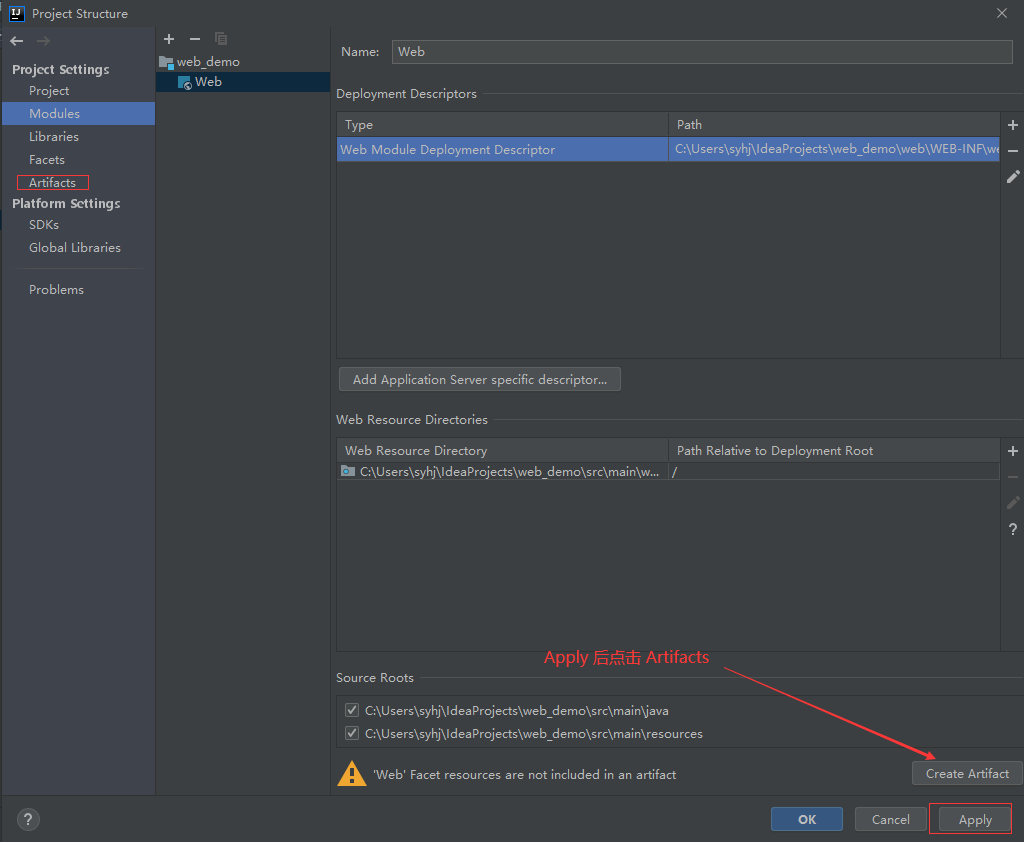Click the '/' relative path cell
The image size is (1024, 842).
(x=834, y=472)
